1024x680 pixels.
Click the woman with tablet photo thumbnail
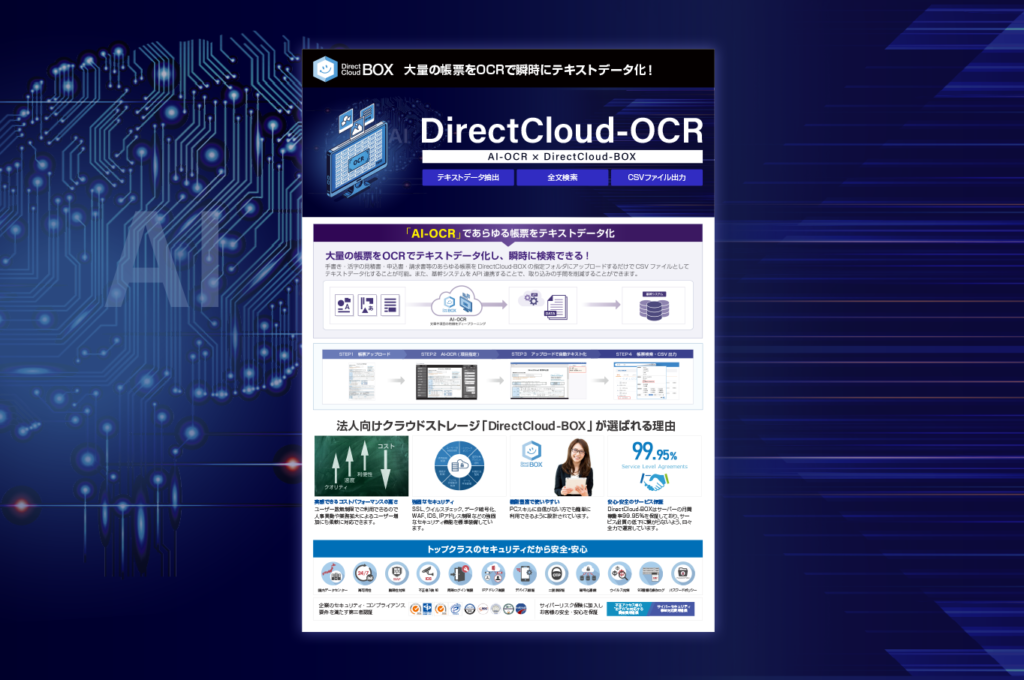(x=576, y=468)
